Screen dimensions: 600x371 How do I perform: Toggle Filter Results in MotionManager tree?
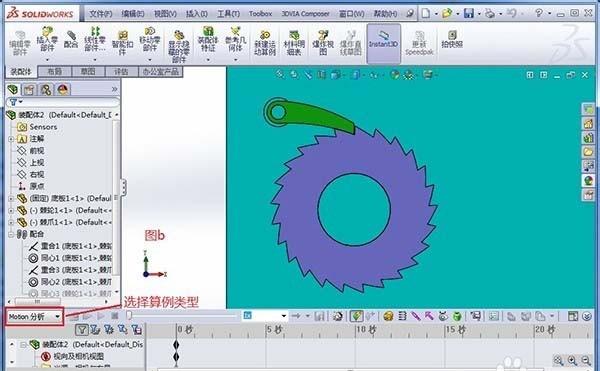136,329
